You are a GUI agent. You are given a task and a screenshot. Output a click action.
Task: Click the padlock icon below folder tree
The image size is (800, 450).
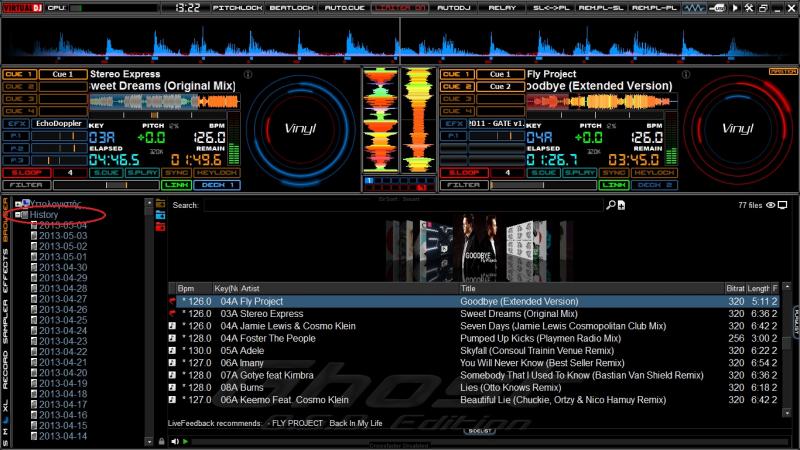click(161, 441)
